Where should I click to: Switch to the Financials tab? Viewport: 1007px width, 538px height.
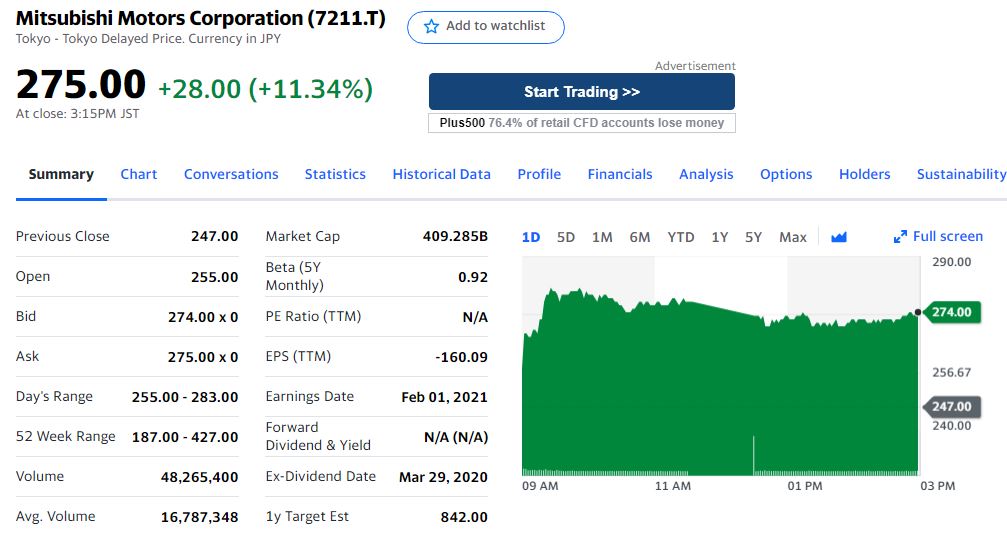click(x=620, y=174)
